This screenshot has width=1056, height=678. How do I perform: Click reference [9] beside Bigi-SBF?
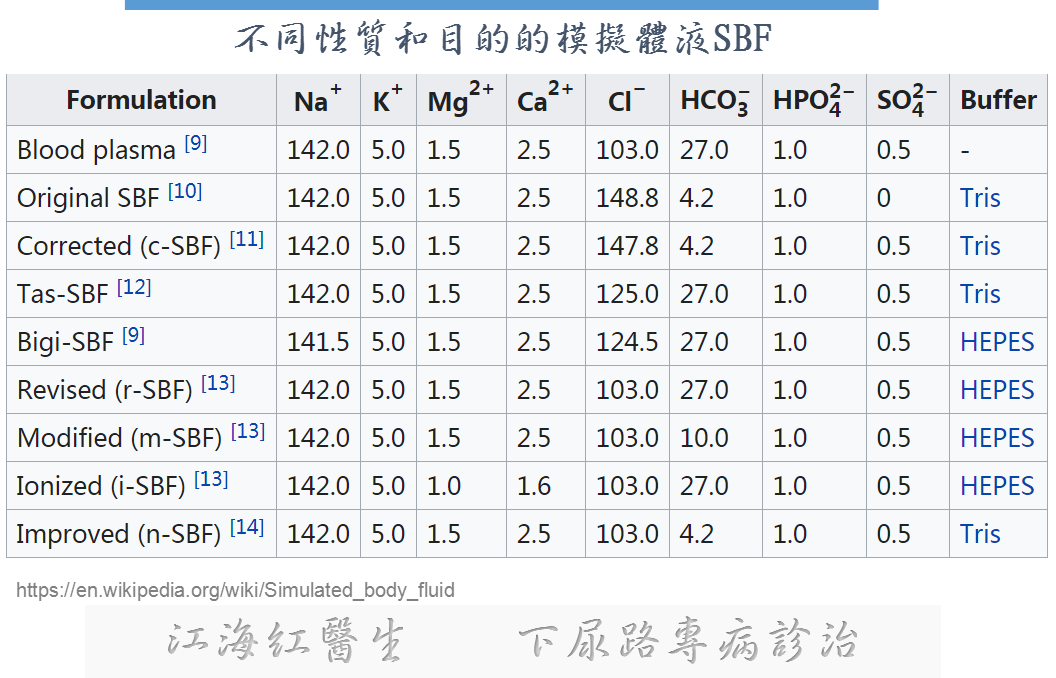133,335
